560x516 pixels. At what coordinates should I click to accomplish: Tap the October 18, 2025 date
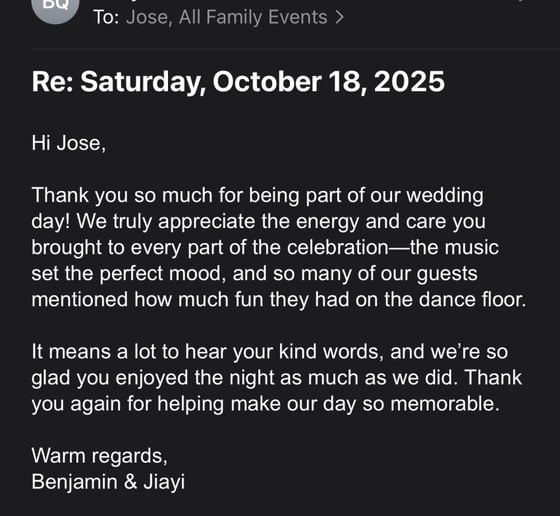pos(329,82)
